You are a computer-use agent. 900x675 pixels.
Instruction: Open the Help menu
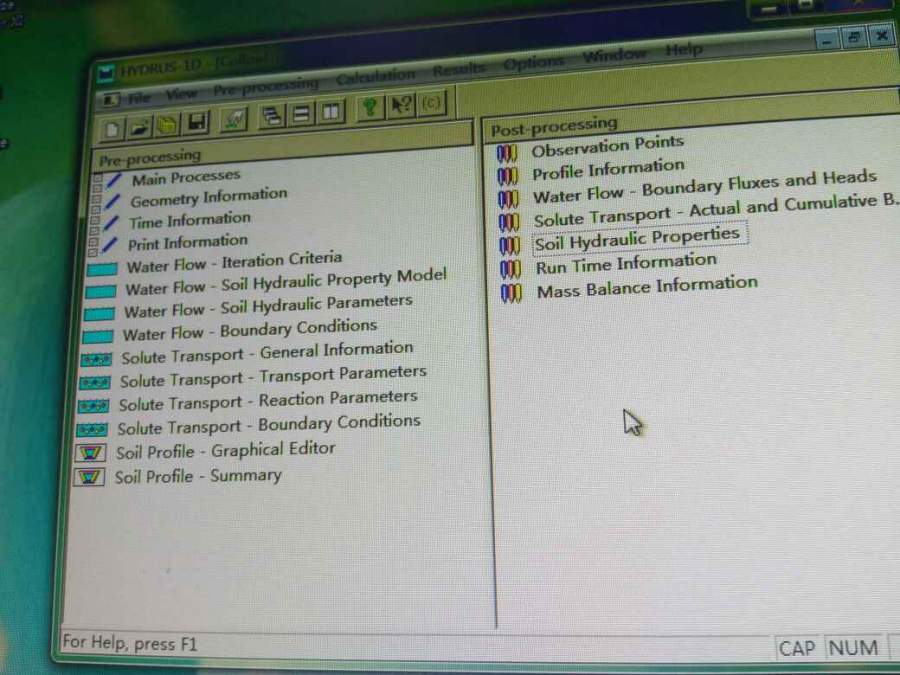(x=684, y=50)
